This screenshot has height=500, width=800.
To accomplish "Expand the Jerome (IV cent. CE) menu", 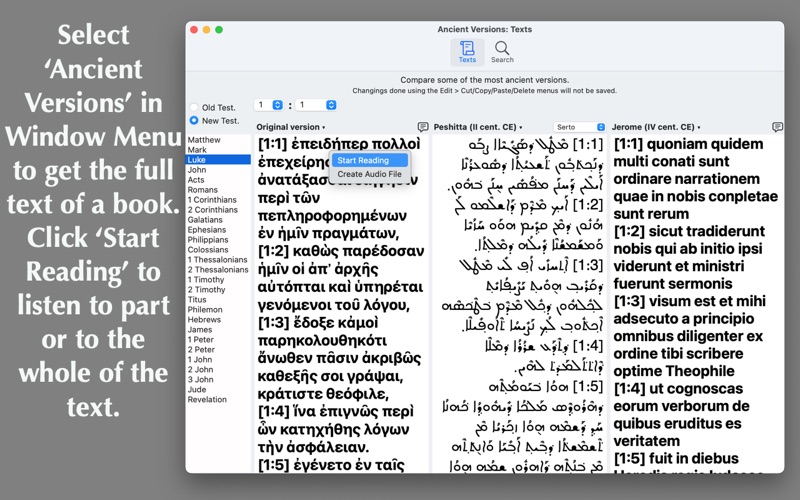I will point(656,127).
